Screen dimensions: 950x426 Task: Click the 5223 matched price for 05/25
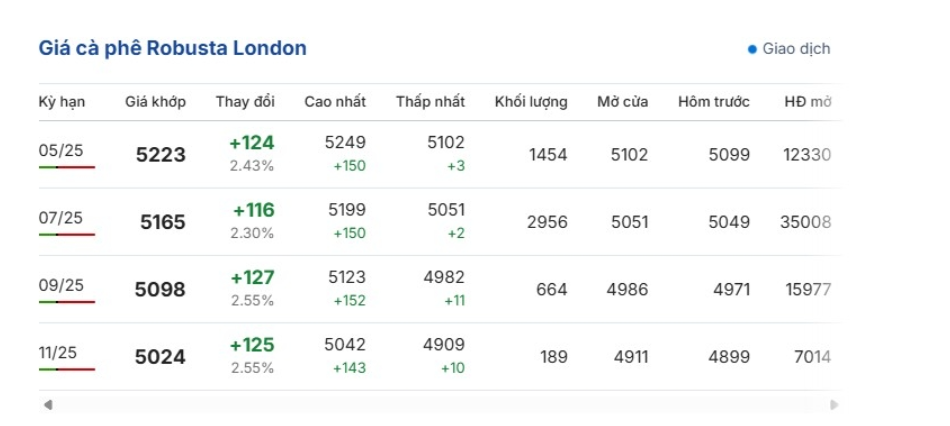[x=160, y=155]
